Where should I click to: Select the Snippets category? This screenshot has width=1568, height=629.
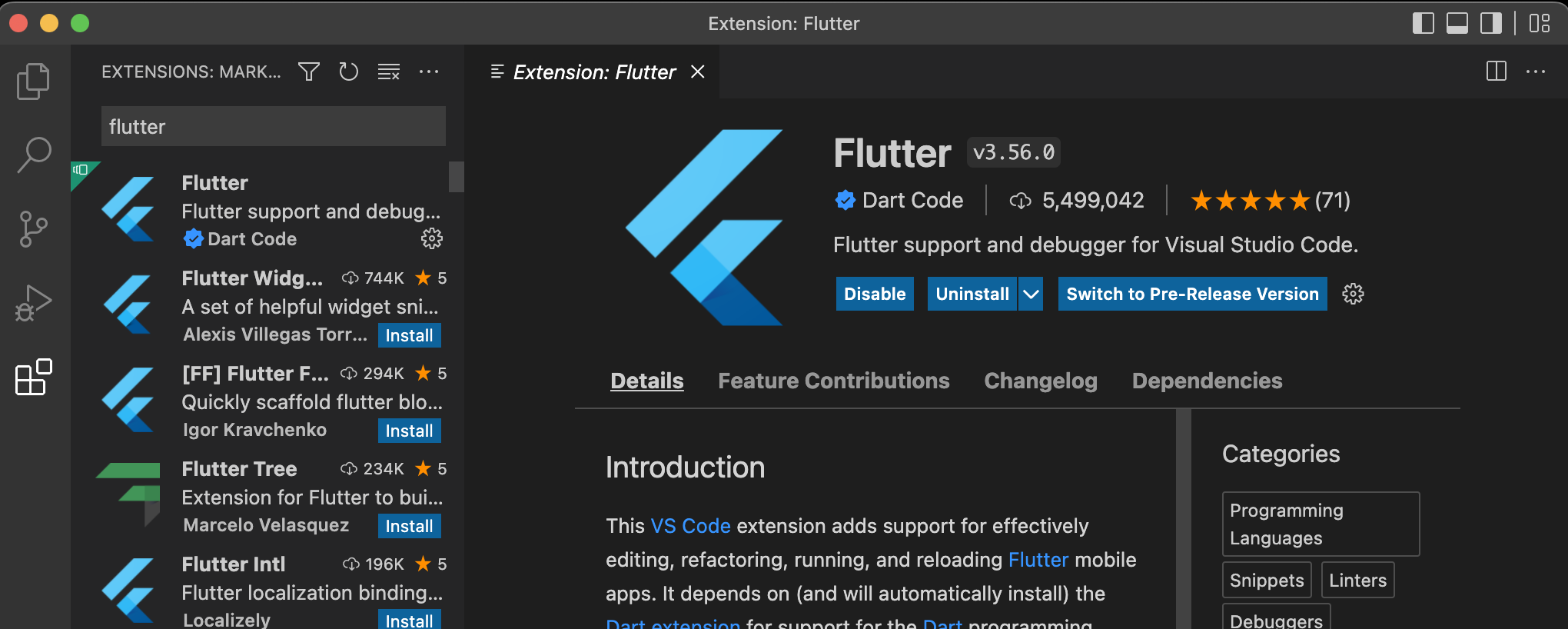(1267, 581)
